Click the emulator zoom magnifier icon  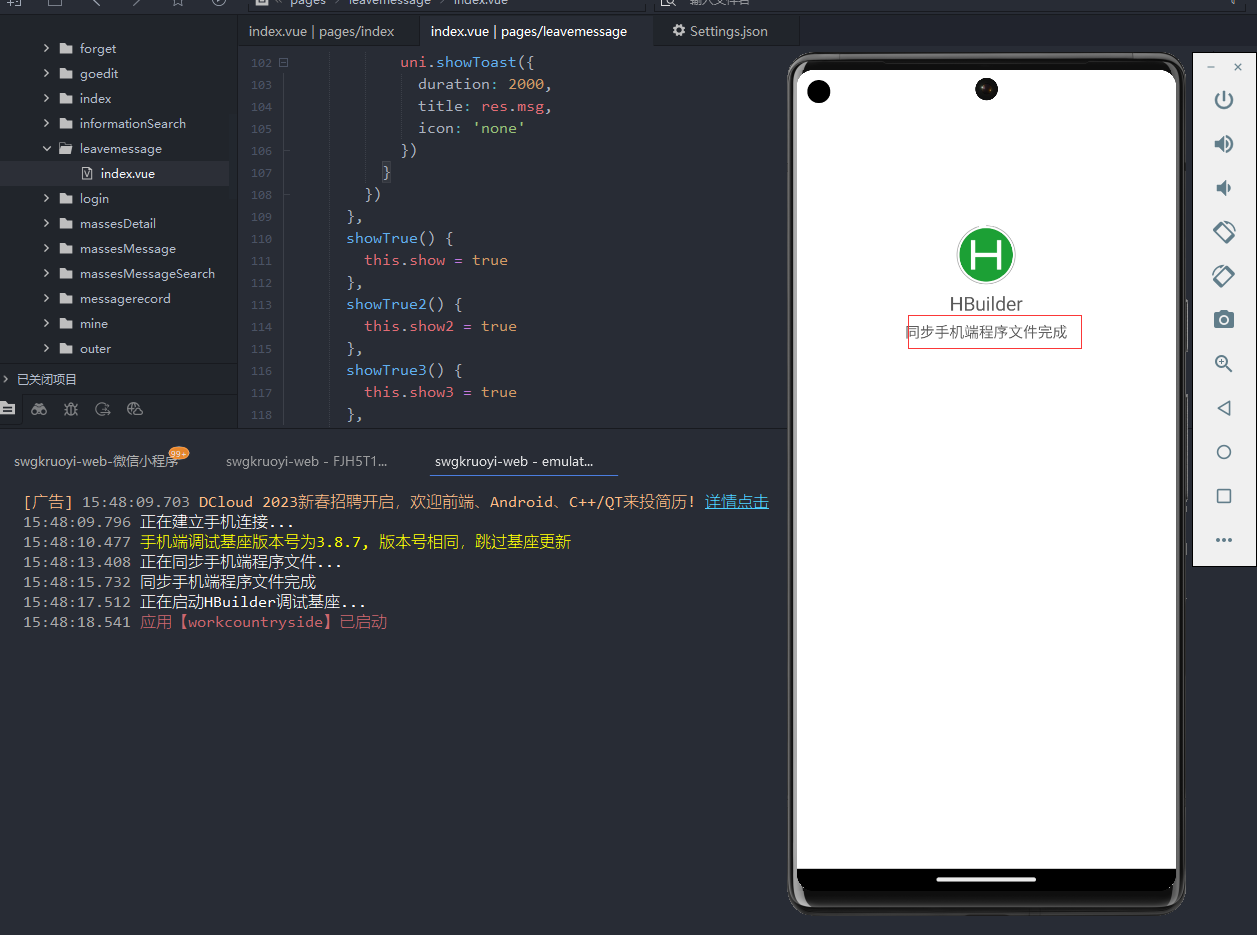(1223, 364)
